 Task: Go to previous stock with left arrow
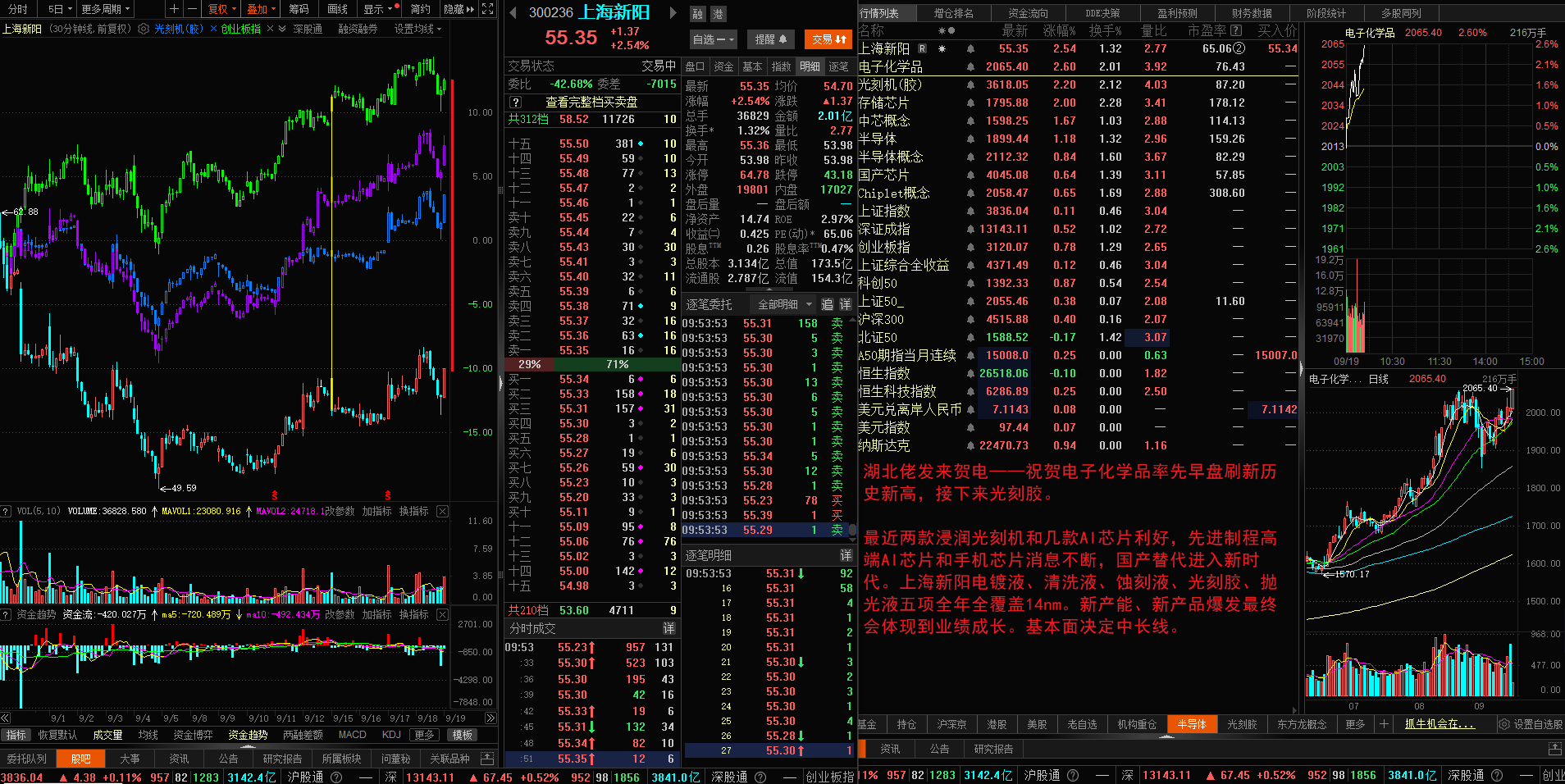[513, 12]
